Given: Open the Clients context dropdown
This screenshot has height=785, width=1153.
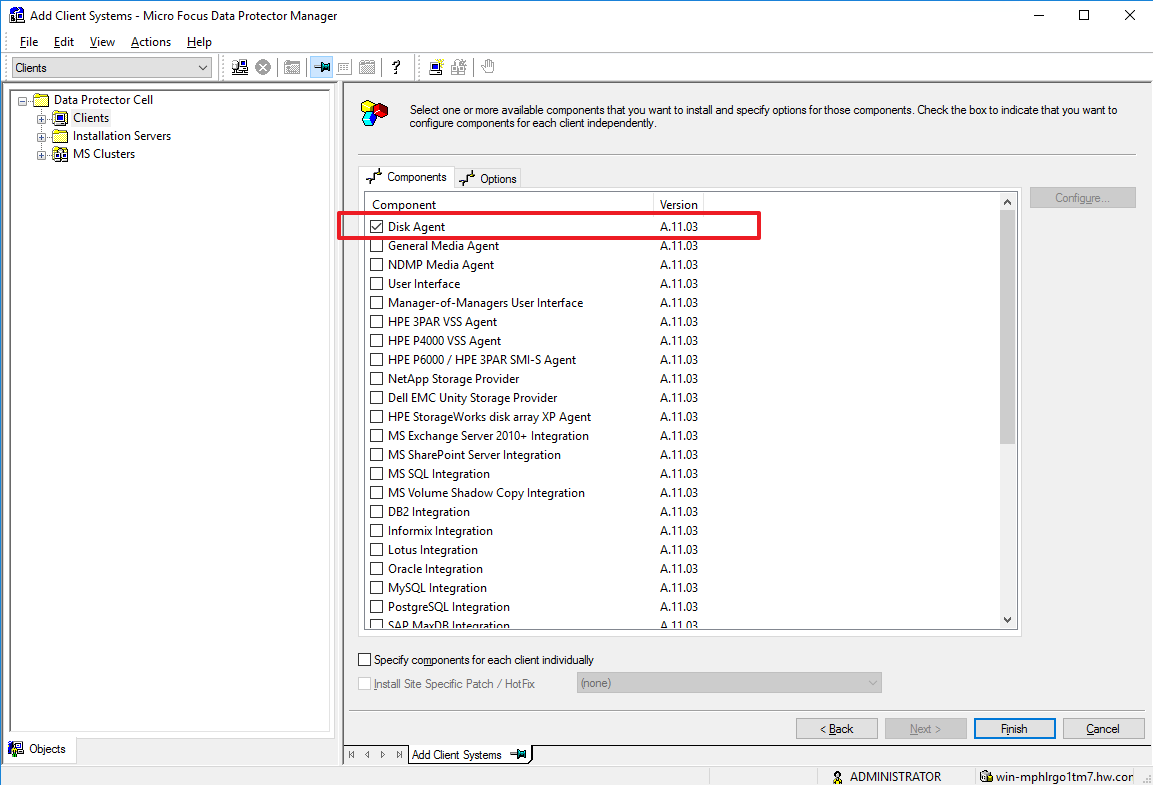Looking at the screenshot, I should point(113,68).
